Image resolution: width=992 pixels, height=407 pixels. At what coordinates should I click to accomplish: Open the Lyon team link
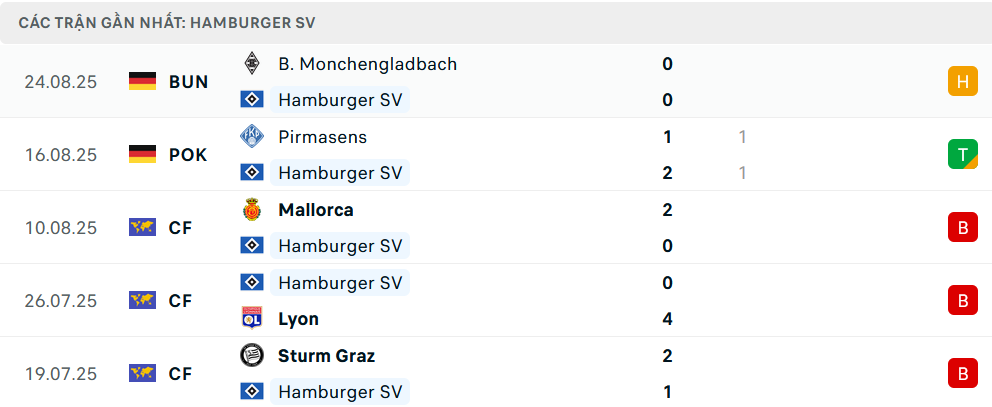coord(298,319)
